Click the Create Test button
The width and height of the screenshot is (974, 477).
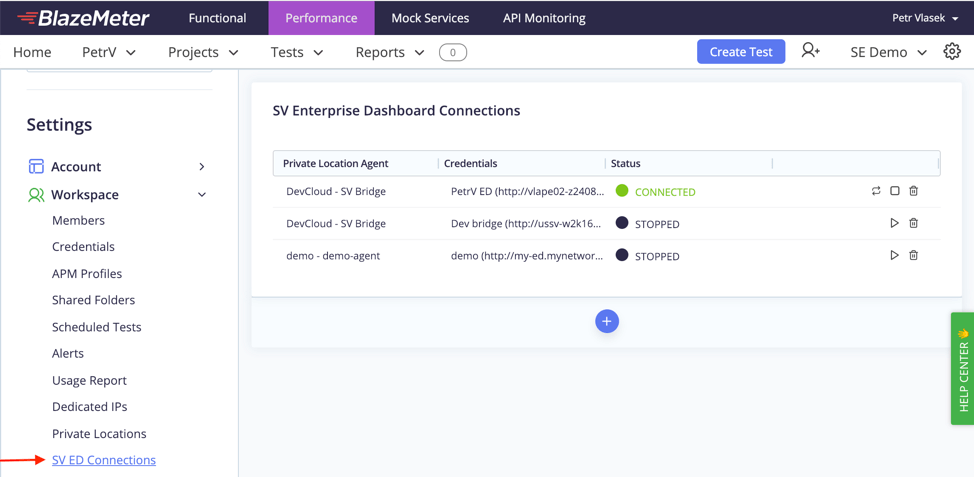point(741,52)
